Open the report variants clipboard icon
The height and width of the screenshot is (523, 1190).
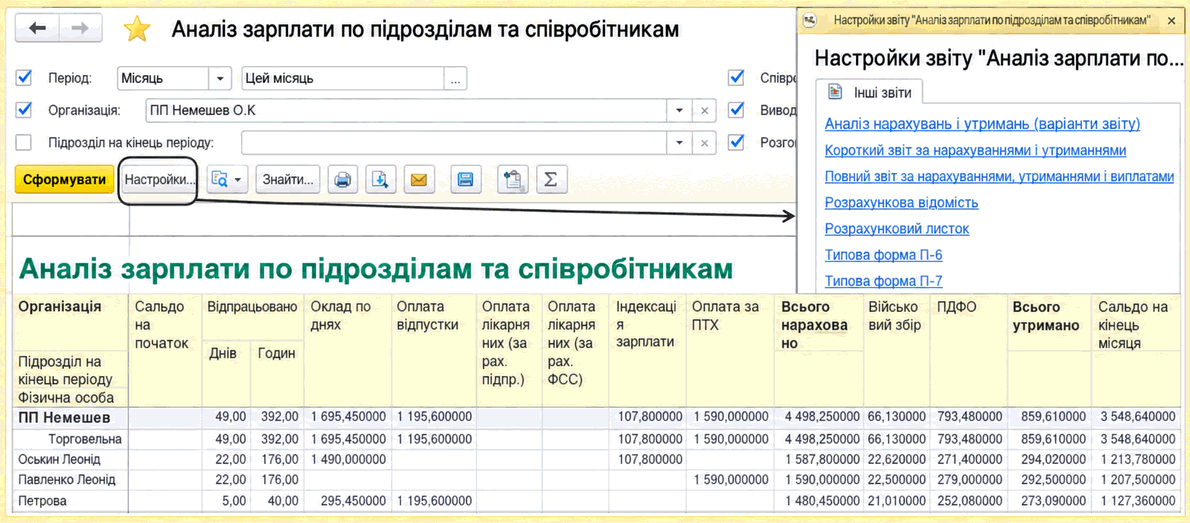513,180
